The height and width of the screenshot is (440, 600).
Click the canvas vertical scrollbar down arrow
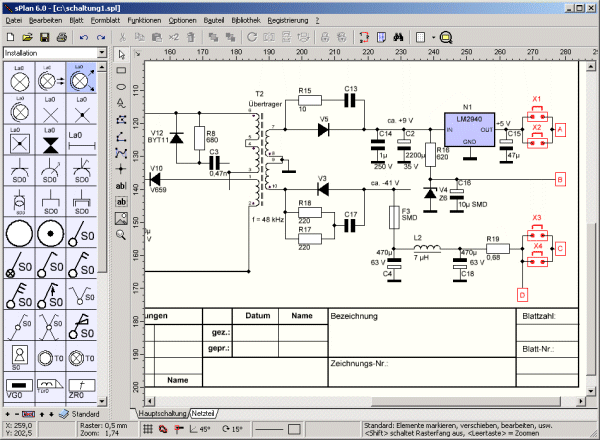[x=591, y=391]
